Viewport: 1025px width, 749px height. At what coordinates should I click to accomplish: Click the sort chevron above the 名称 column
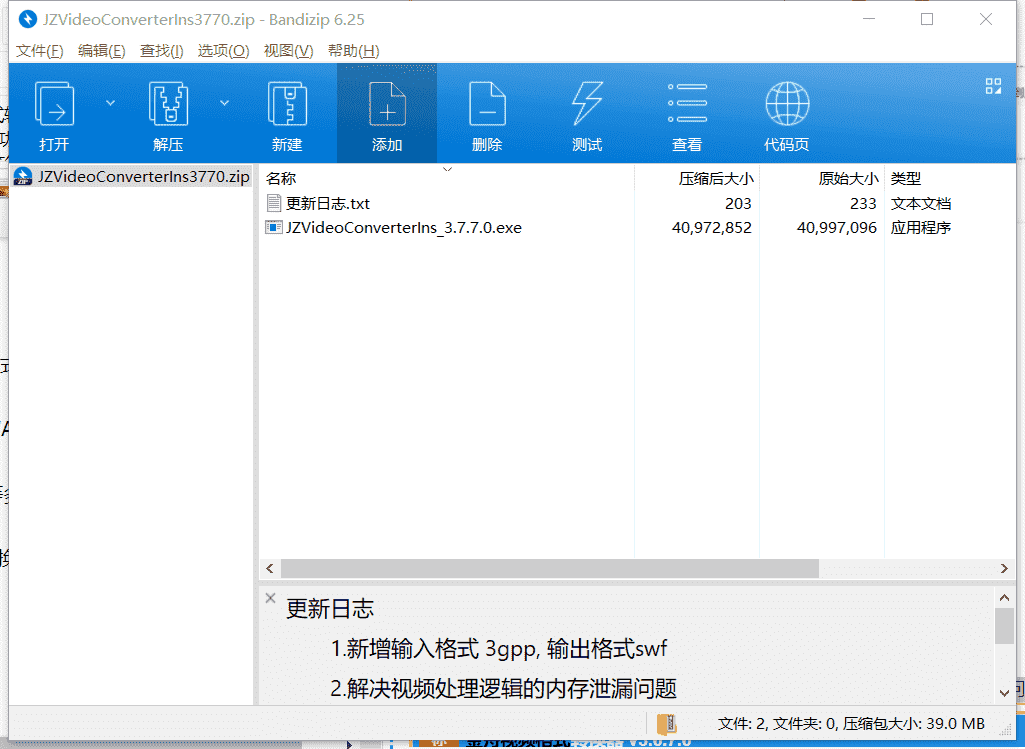pos(447,169)
